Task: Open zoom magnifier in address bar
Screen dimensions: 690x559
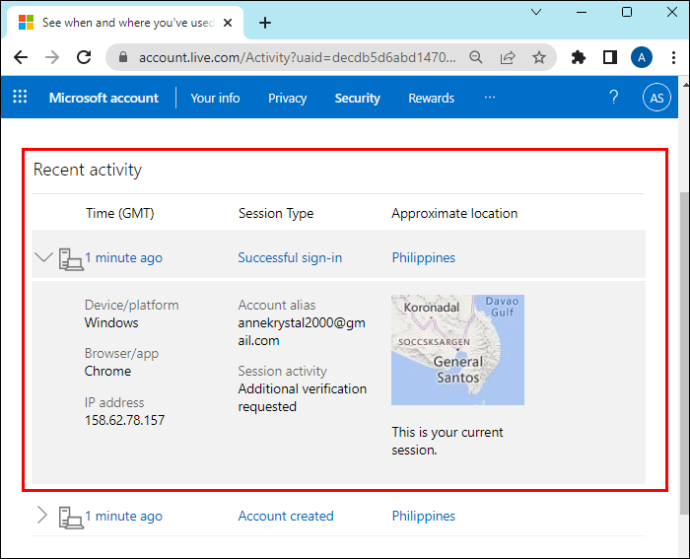Action: click(476, 57)
